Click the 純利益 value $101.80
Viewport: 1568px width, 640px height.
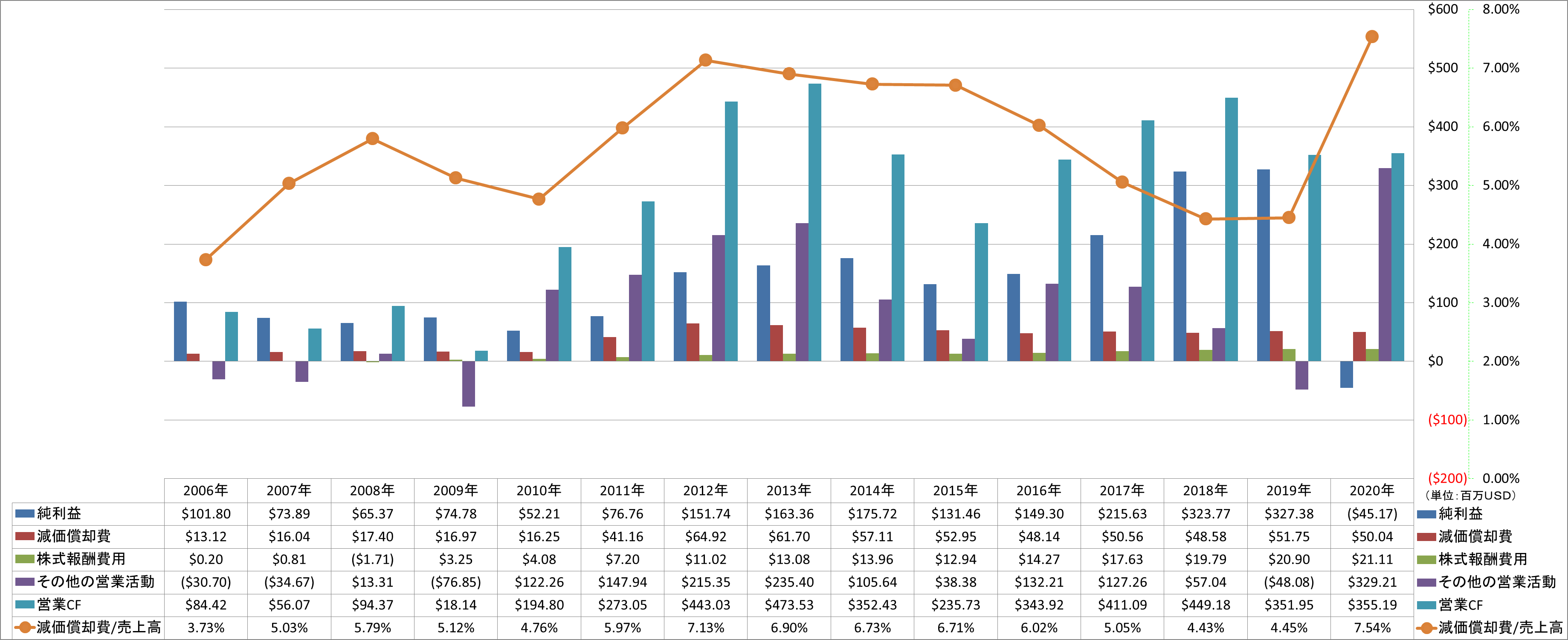click(x=206, y=514)
